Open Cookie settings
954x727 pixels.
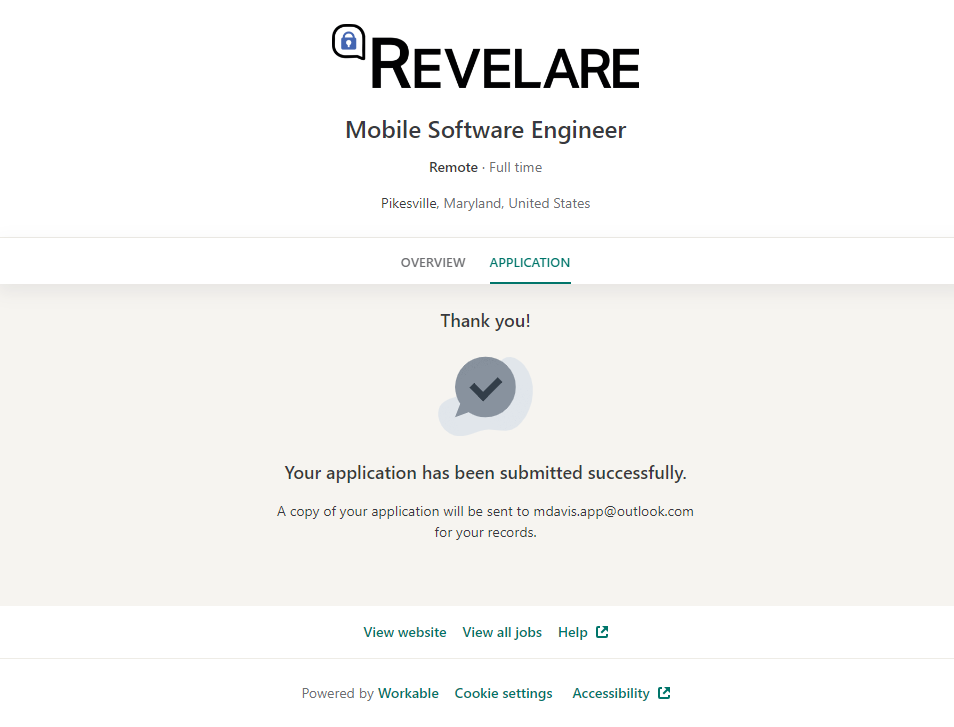pyautogui.click(x=503, y=693)
